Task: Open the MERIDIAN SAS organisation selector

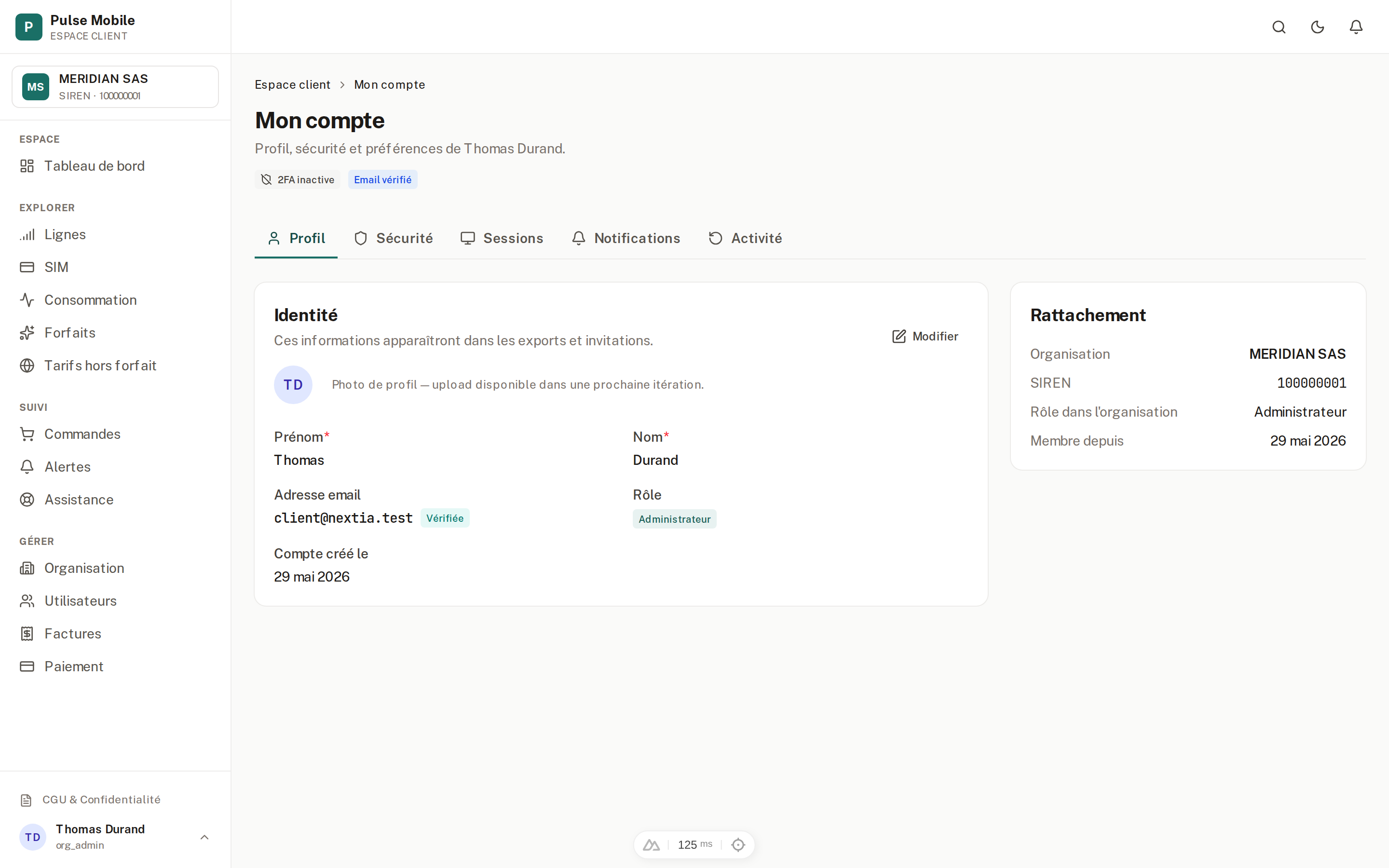Action: tap(115, 87)
